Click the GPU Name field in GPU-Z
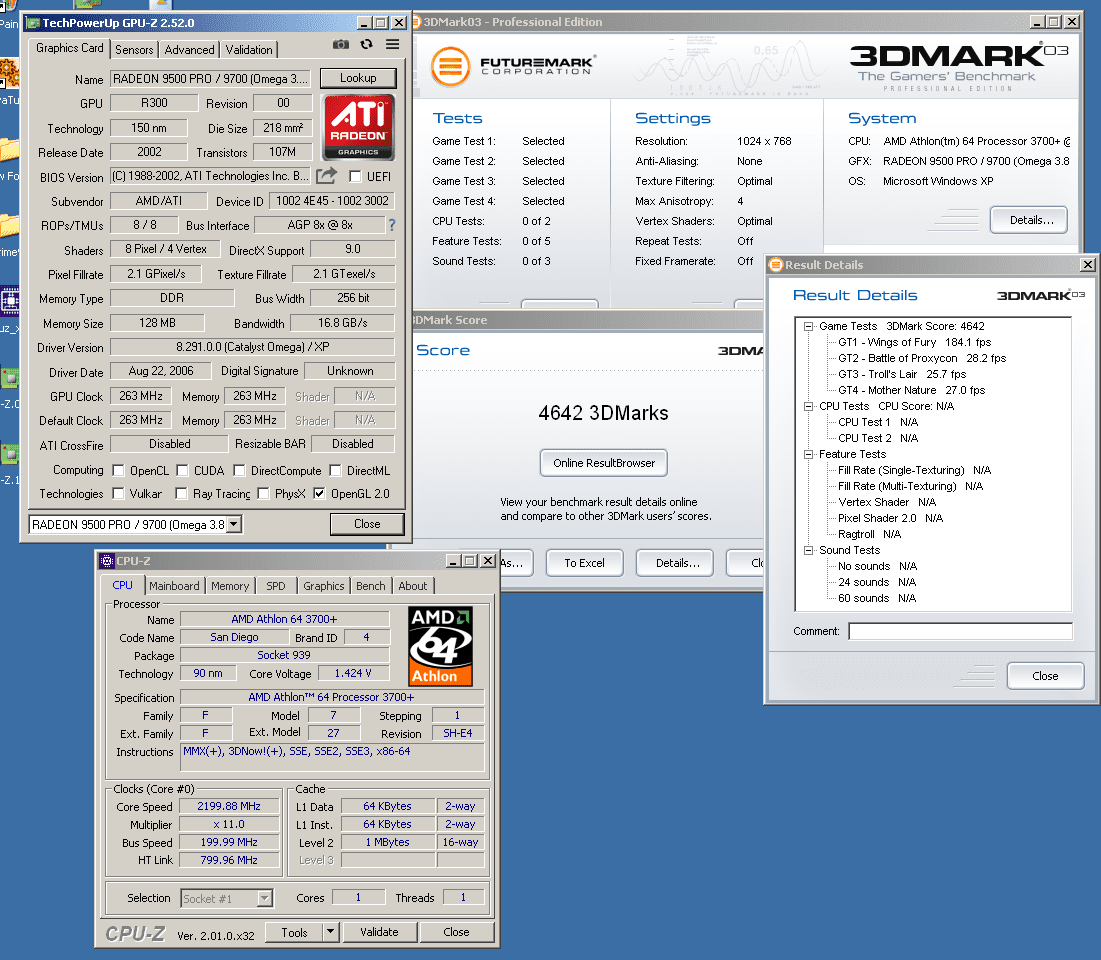The image size is (1101, 960). point(211,79)
